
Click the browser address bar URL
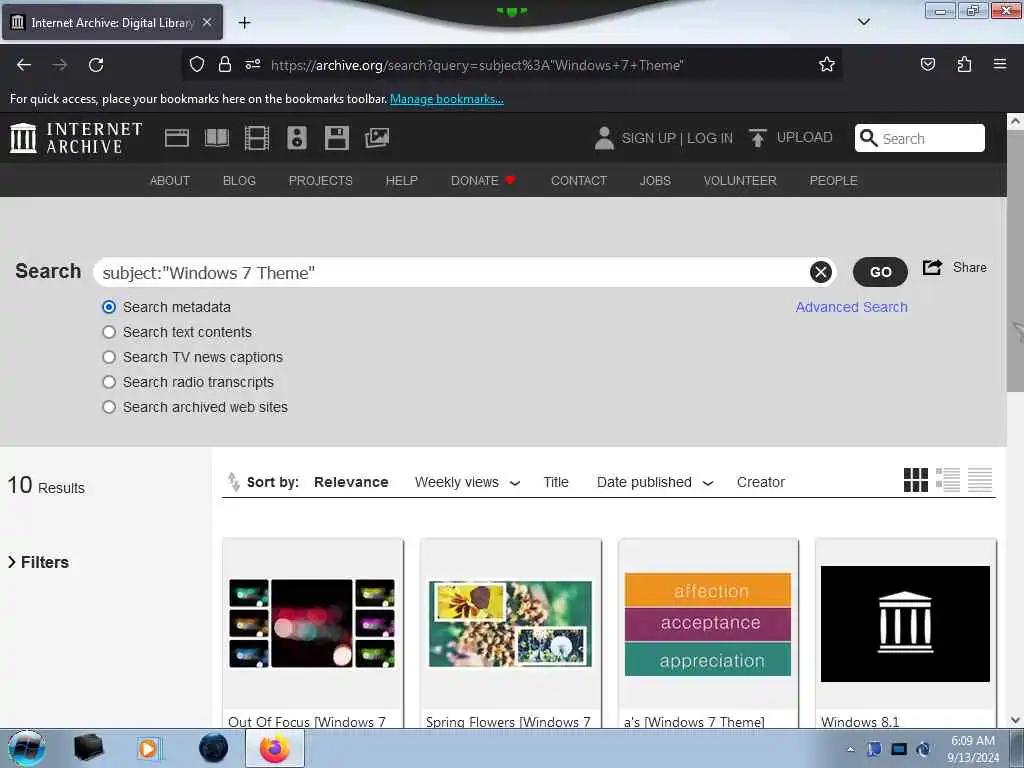(x=477, y=65)
